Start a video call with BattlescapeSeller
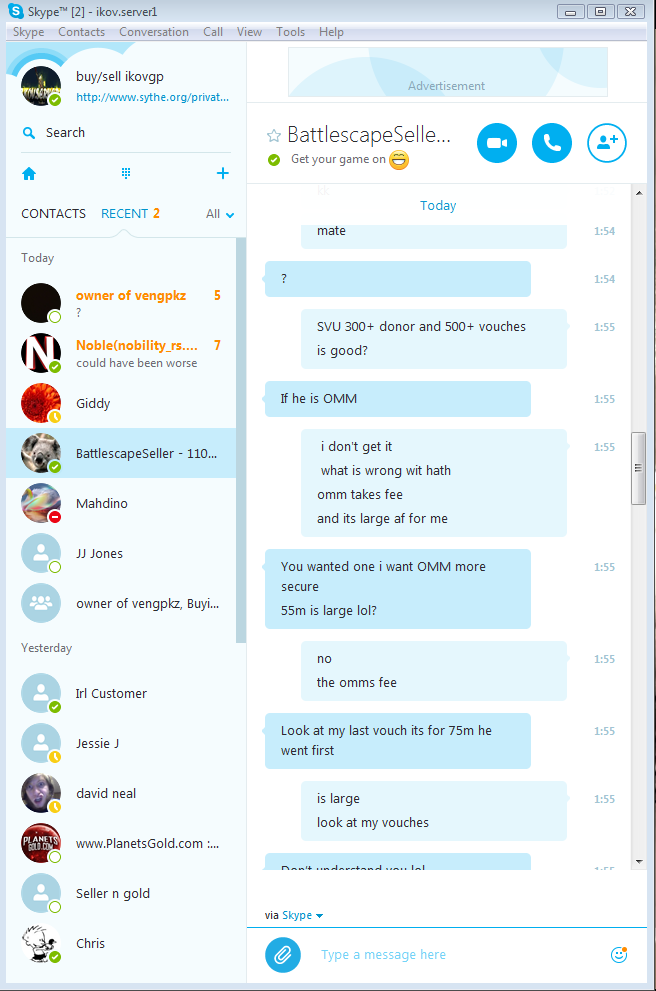This screenshot has width=656, height=991. coord(496,143)
